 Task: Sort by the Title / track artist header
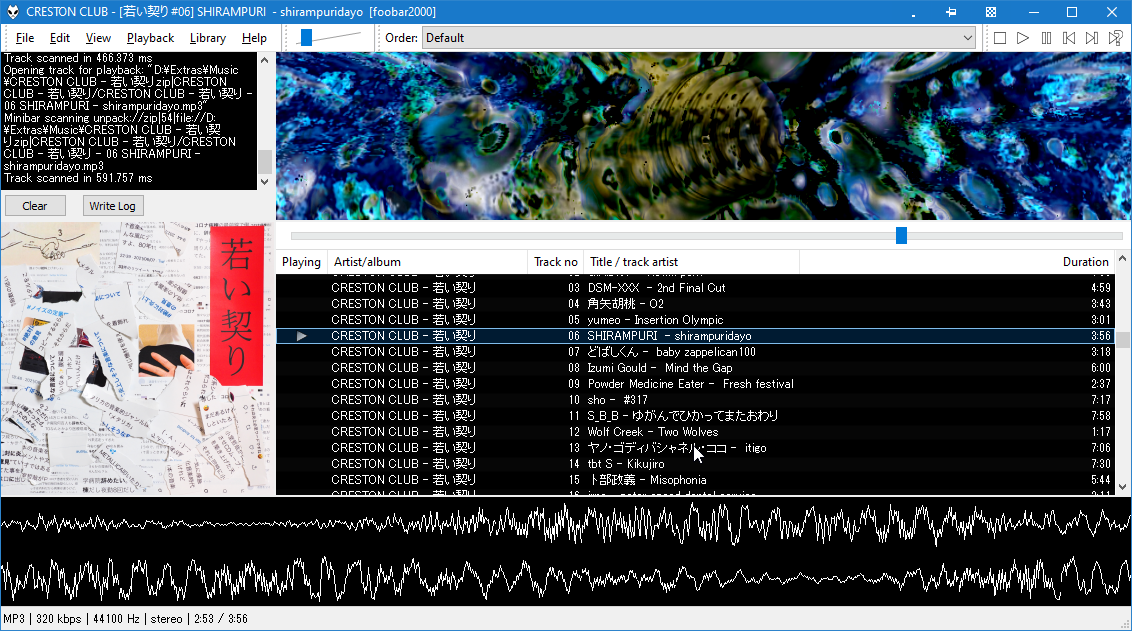coord(692,262)
